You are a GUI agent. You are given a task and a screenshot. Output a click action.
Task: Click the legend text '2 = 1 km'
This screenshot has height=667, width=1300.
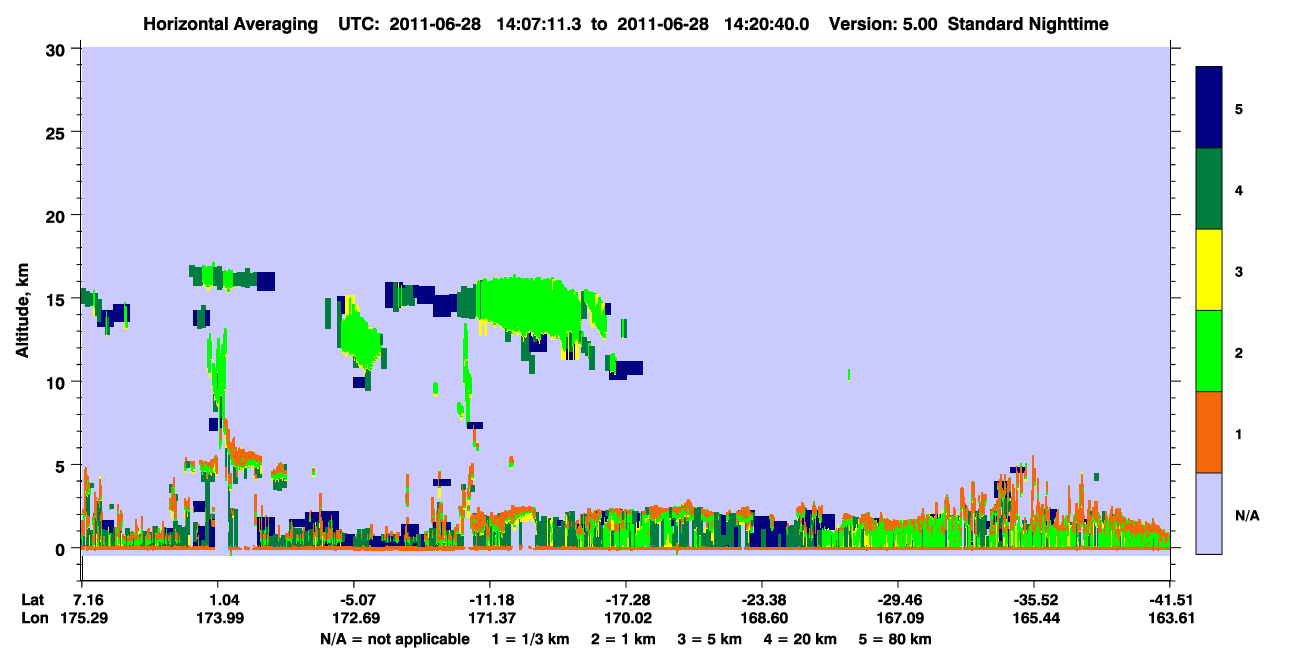coord(623,639)
